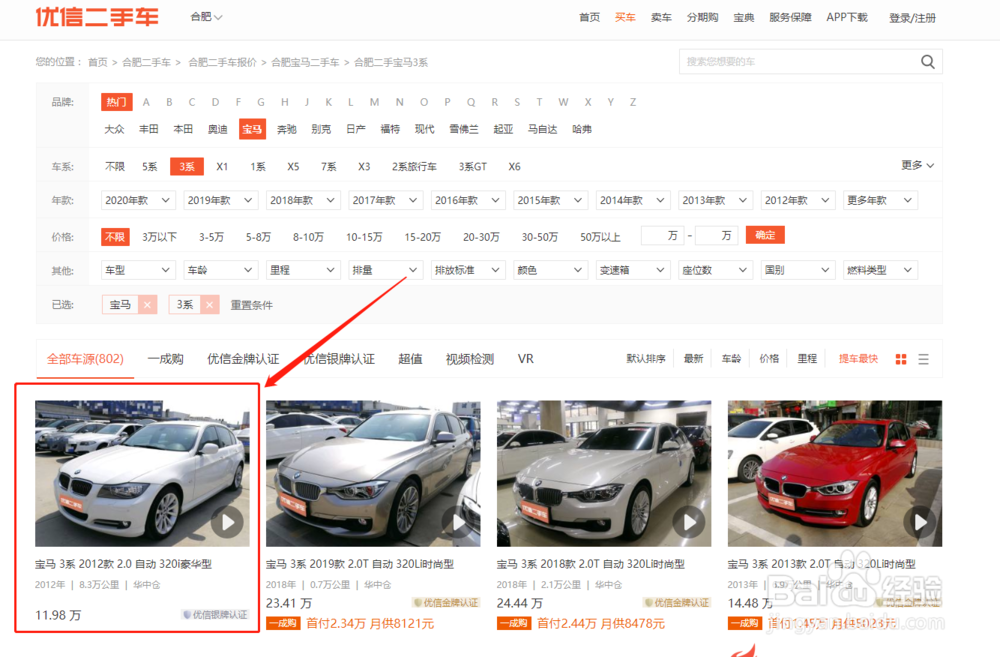1000x657 pixels.
Task: Open the 燃料类型 filter dropdown
Action: click(880, 270)
